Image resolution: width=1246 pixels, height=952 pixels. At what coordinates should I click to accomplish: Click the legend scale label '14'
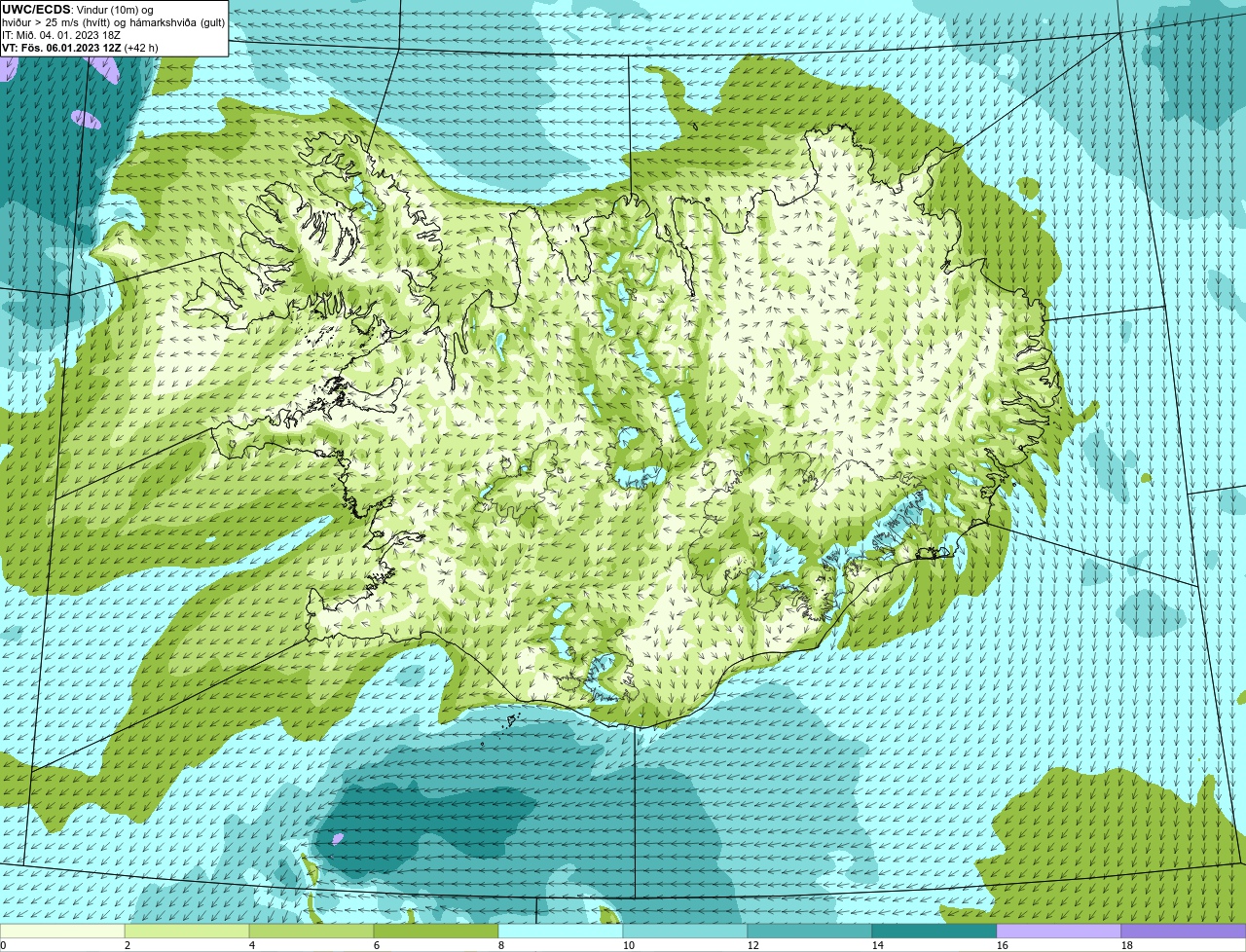click(x=878, y=945)
